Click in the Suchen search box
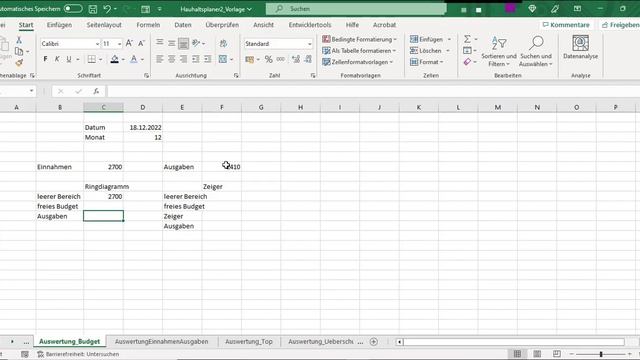The width and height of the screenshot is (640, 360). pyautogui.click(x=356, y=9)
